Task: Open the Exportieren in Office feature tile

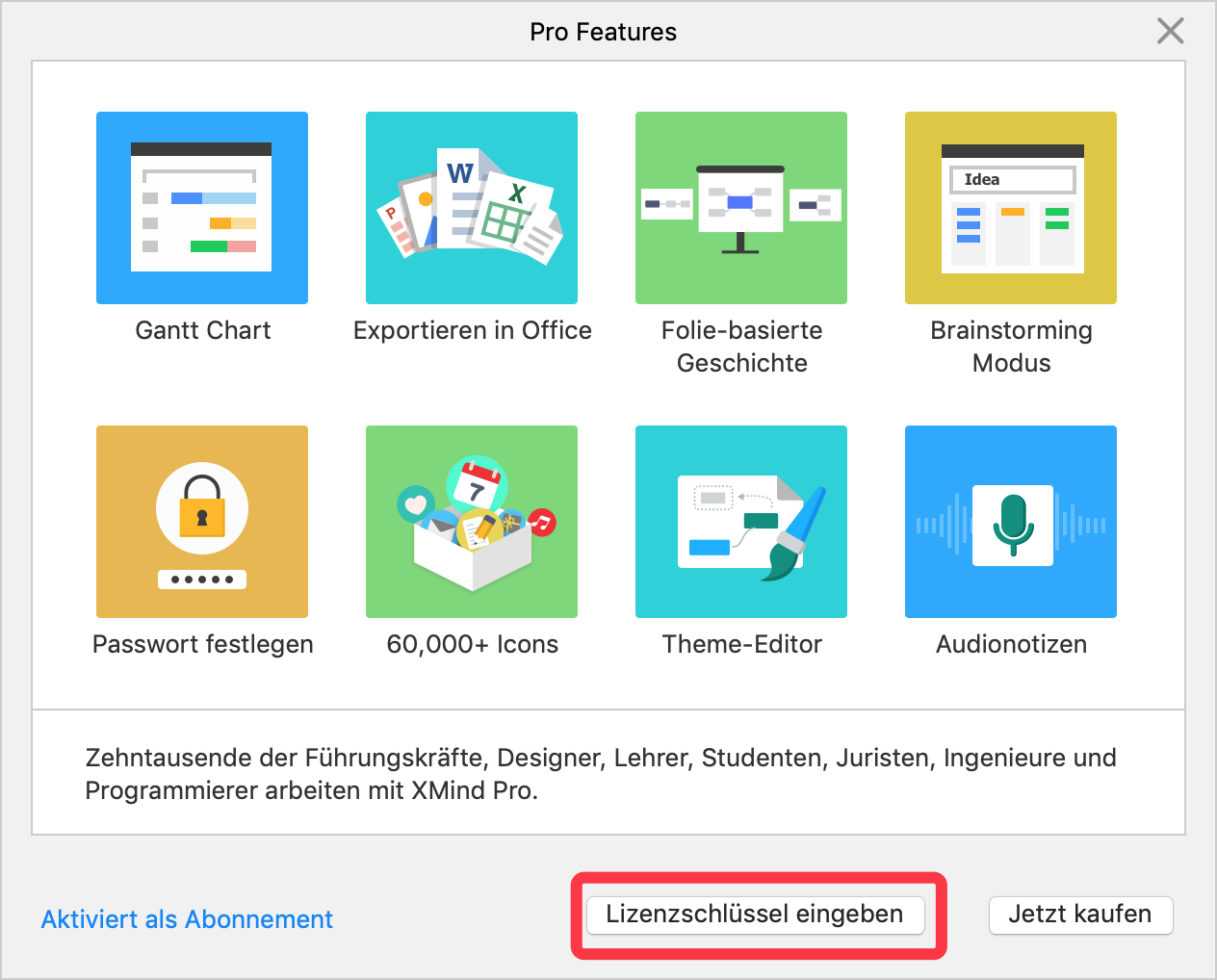Action: pyautogui.click(x=472, y=208)
